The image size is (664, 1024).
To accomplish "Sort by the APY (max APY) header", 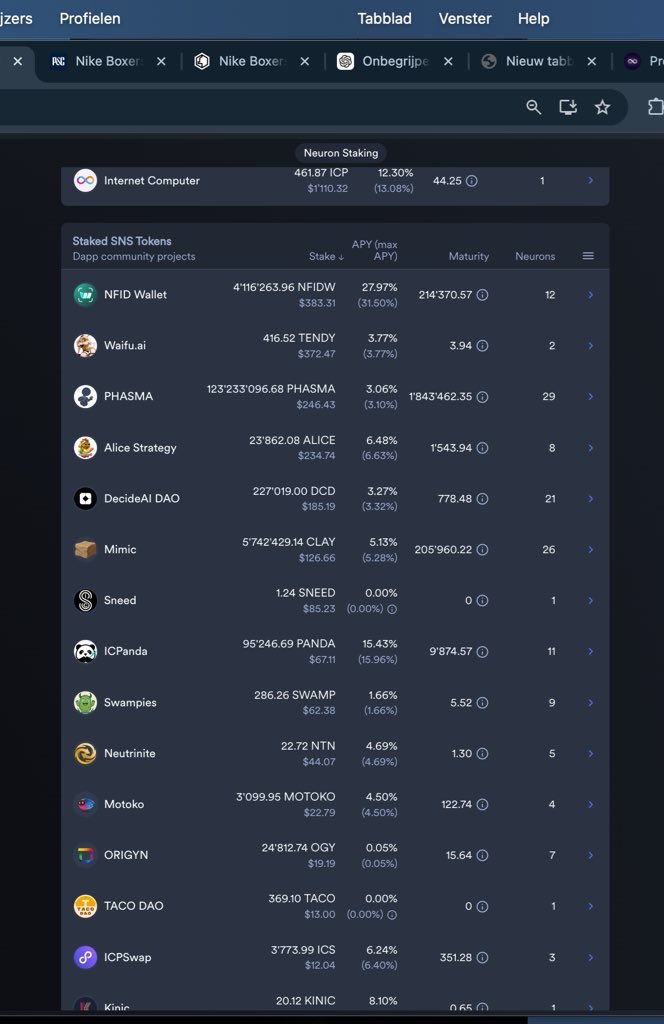I will tap(375, 250).
